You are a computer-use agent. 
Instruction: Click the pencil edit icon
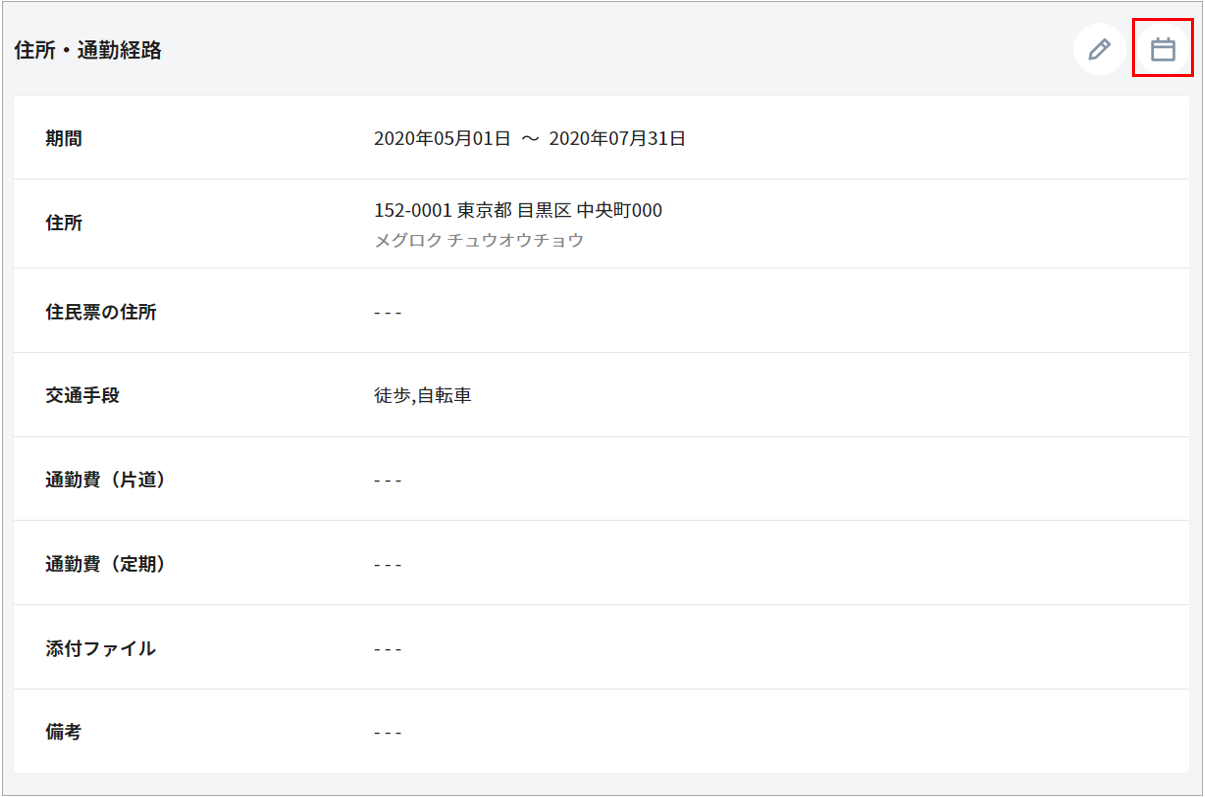coord(1099,49)
